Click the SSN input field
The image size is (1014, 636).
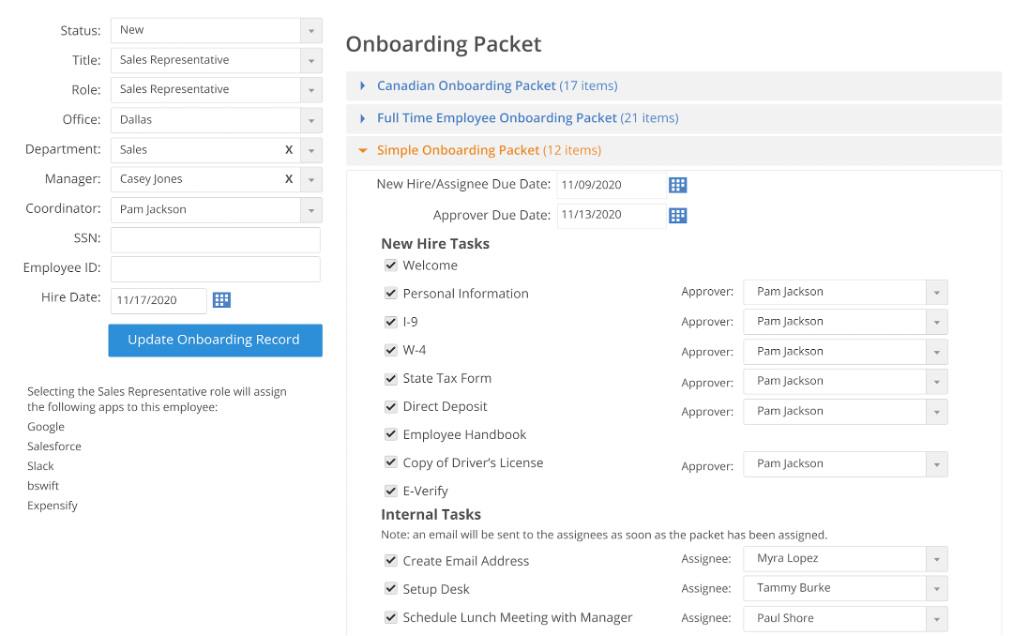click(215, 239)
